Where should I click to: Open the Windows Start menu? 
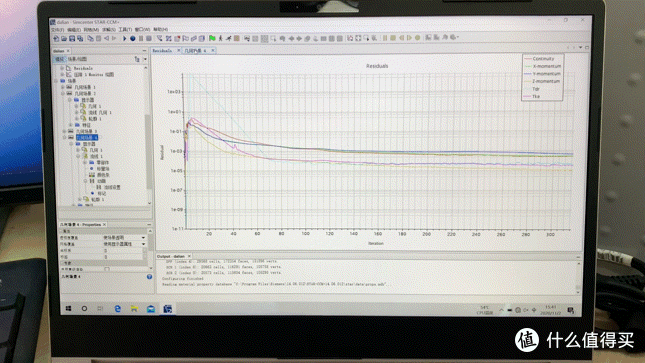click(x=68, y=308)
